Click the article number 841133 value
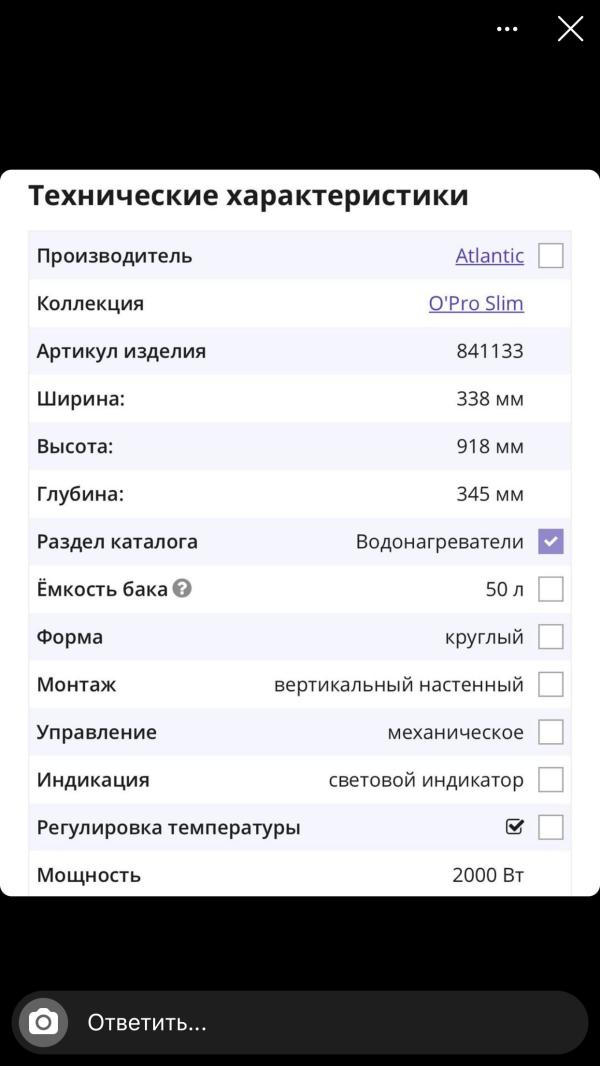The image size is (600, 1066). [x=490, y=351]
